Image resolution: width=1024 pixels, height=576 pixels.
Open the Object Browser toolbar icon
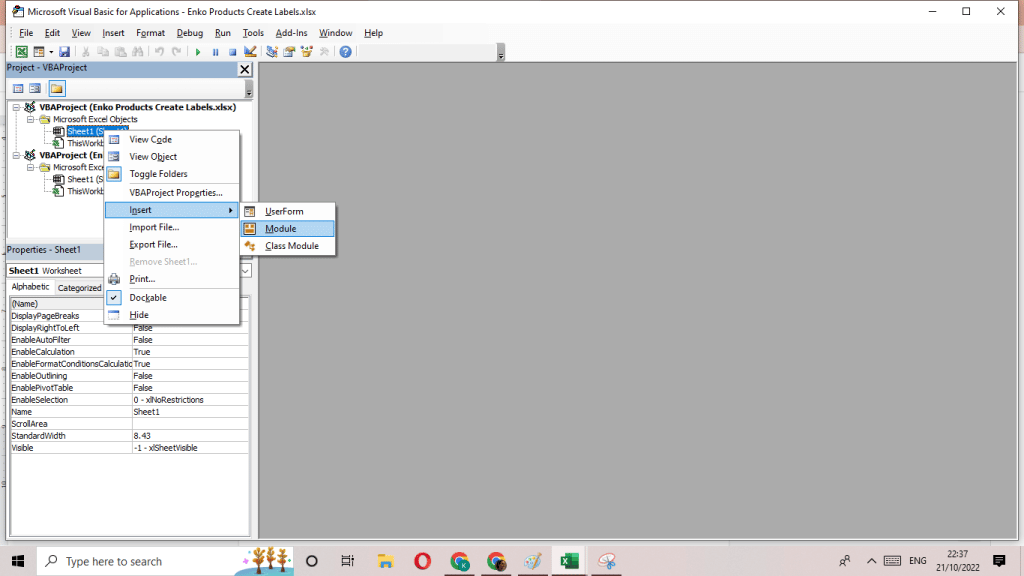click(306, 52)
